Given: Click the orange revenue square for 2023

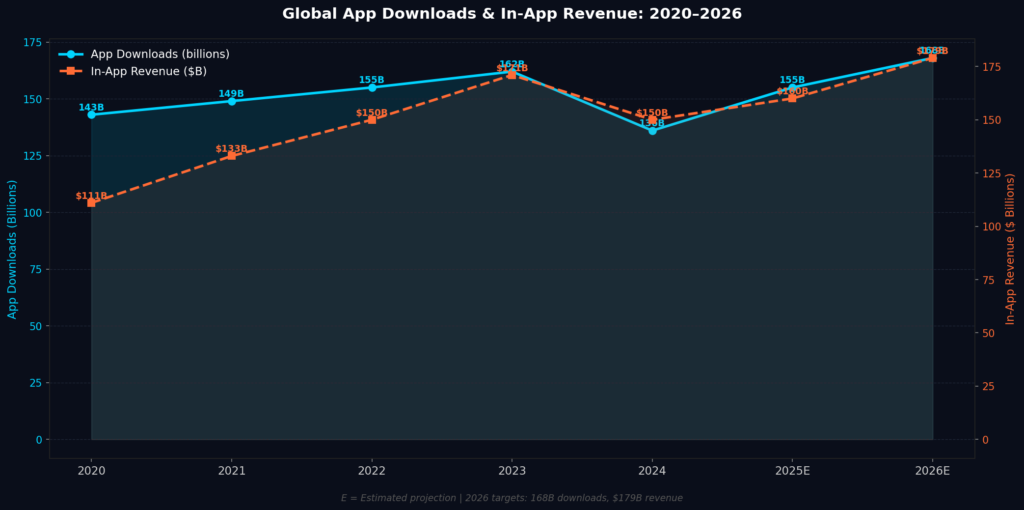Looking at the screenshot, I should pos(512,75).
